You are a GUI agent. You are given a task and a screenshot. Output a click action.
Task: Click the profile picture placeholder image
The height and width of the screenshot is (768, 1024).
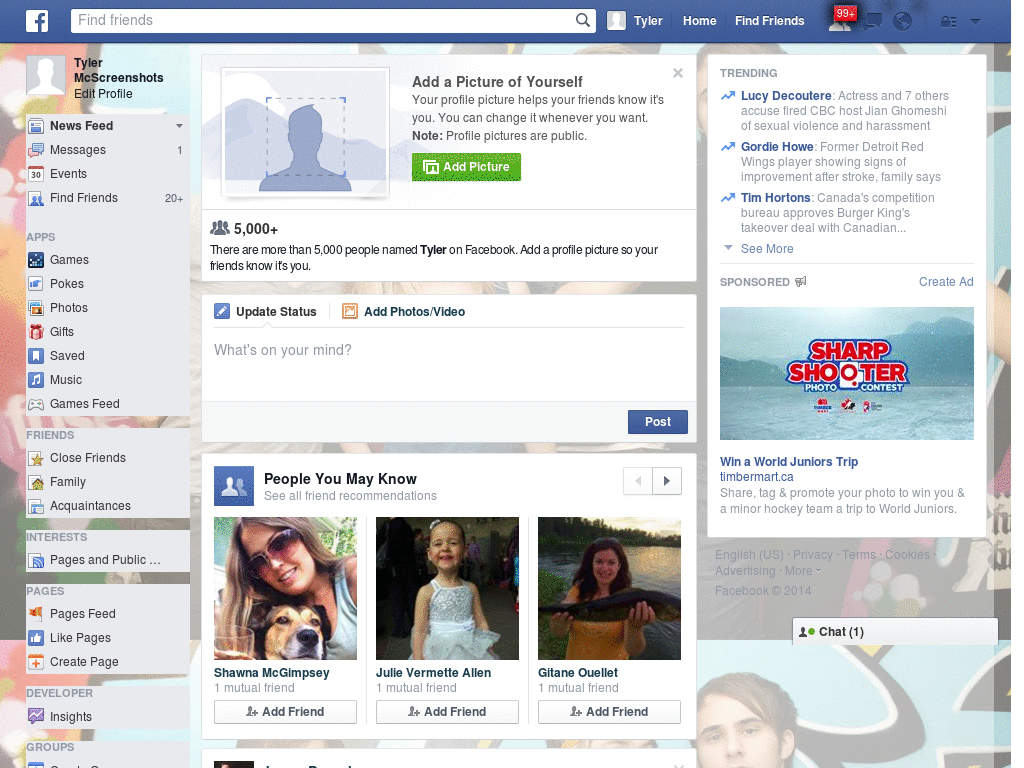[x=306, y=133]
